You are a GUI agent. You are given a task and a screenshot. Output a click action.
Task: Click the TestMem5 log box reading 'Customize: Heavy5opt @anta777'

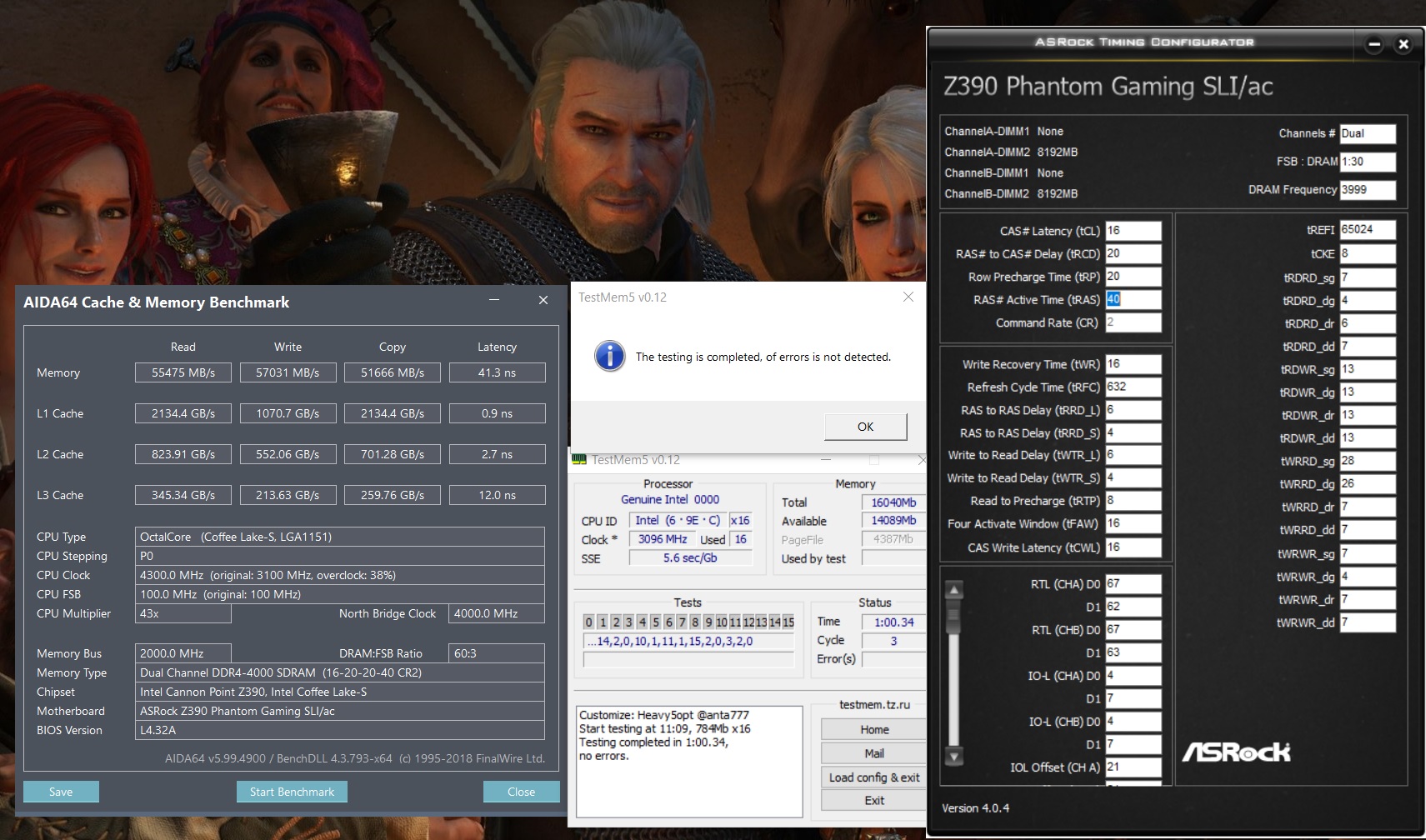click(688, 762)
